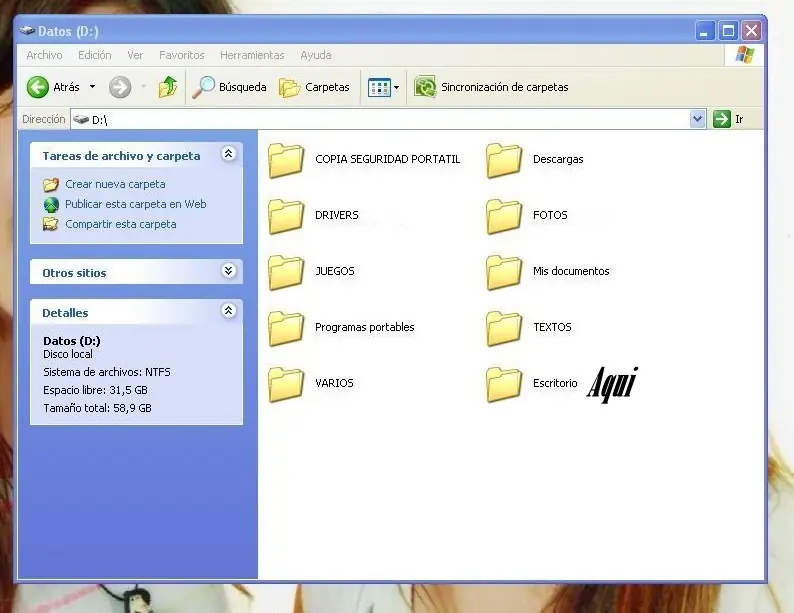Open the Atrás history dropdown arrow

pos(92,87)
